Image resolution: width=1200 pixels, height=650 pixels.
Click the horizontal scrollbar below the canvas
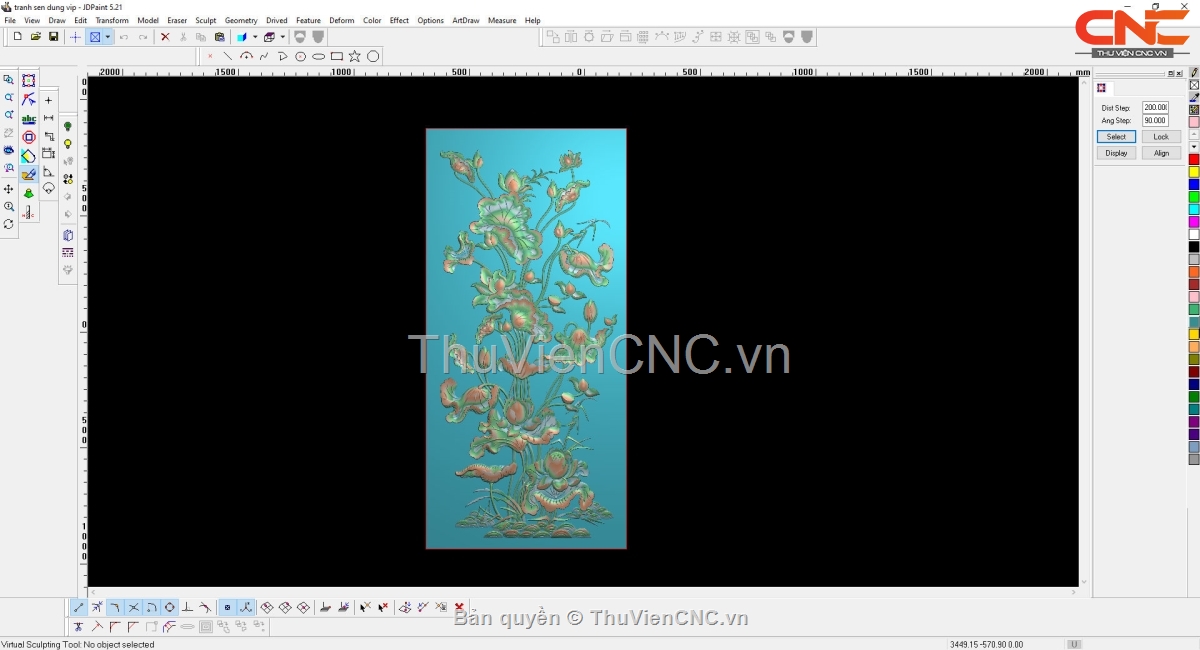583,592
